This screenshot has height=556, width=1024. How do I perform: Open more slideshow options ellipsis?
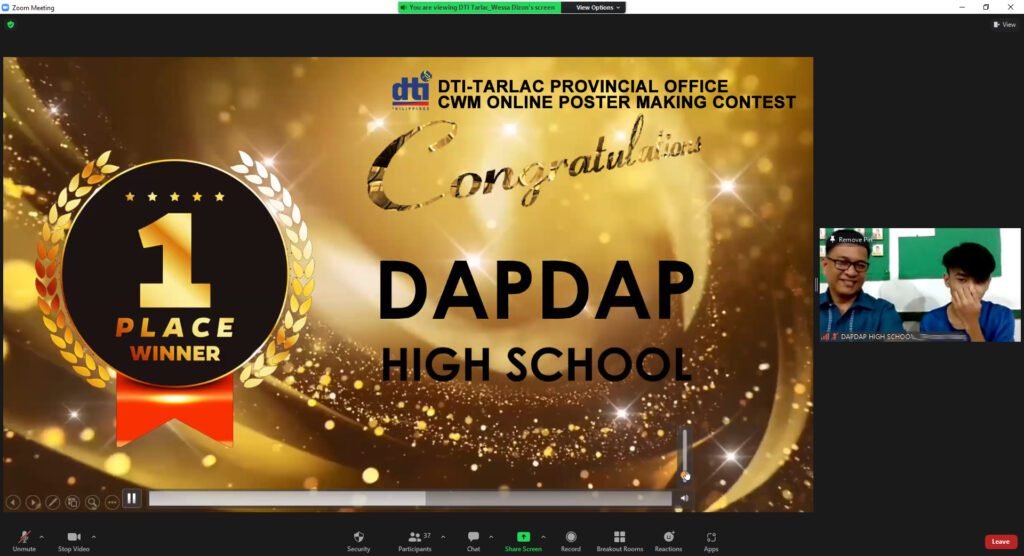[x=112, y=502]
